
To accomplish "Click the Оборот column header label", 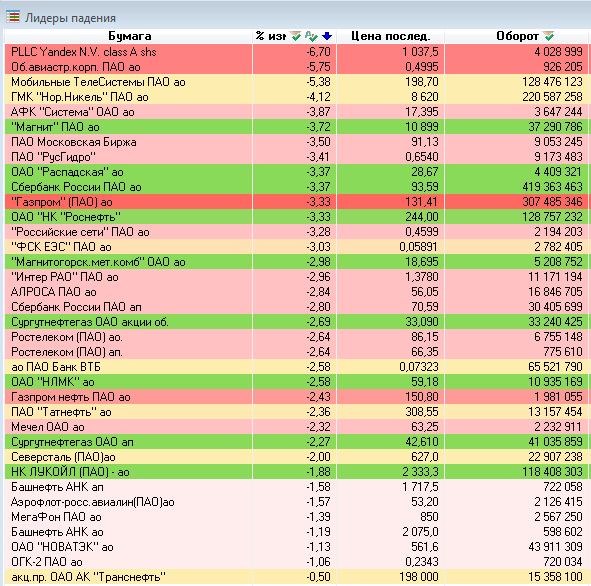I will pos(517,36).
